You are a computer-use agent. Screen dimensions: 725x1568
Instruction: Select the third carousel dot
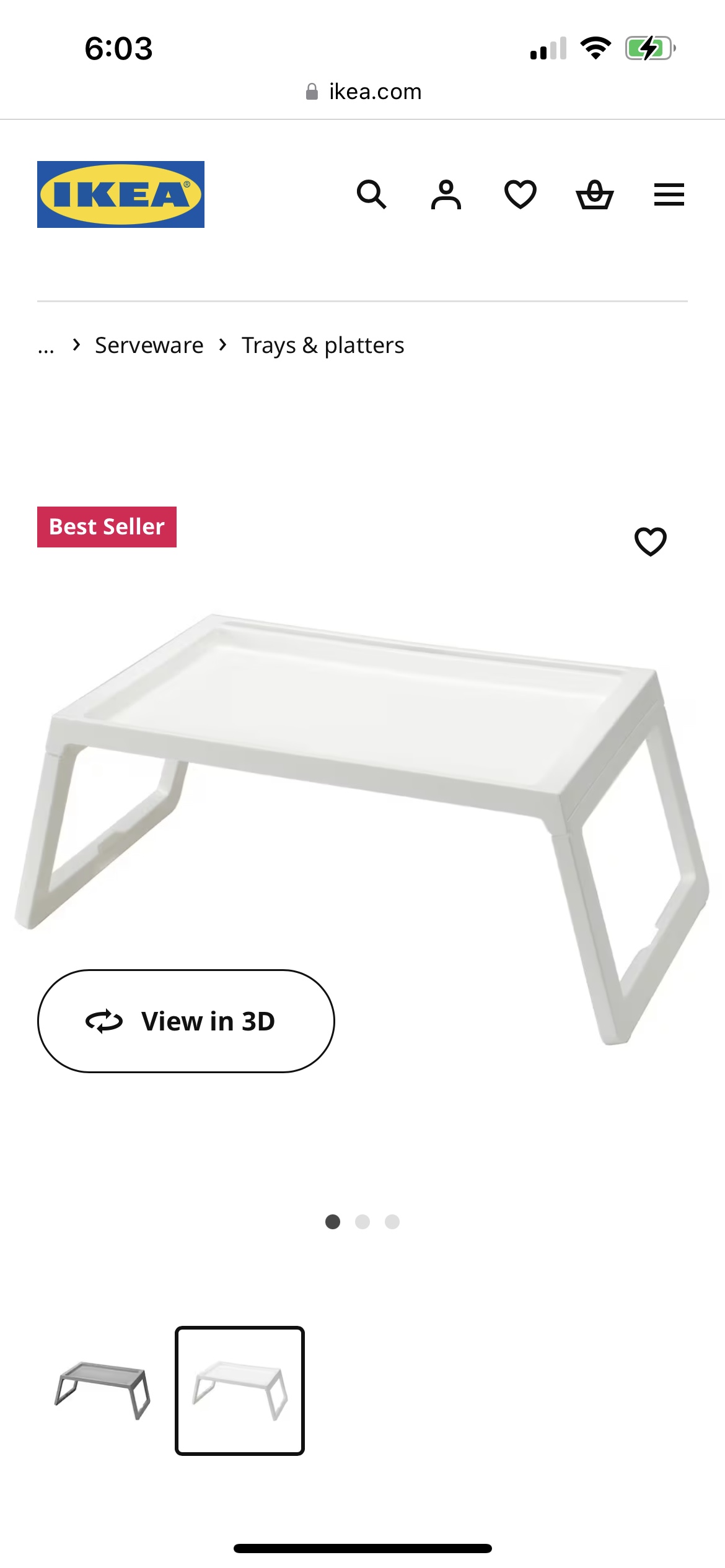pos(392,1221)
